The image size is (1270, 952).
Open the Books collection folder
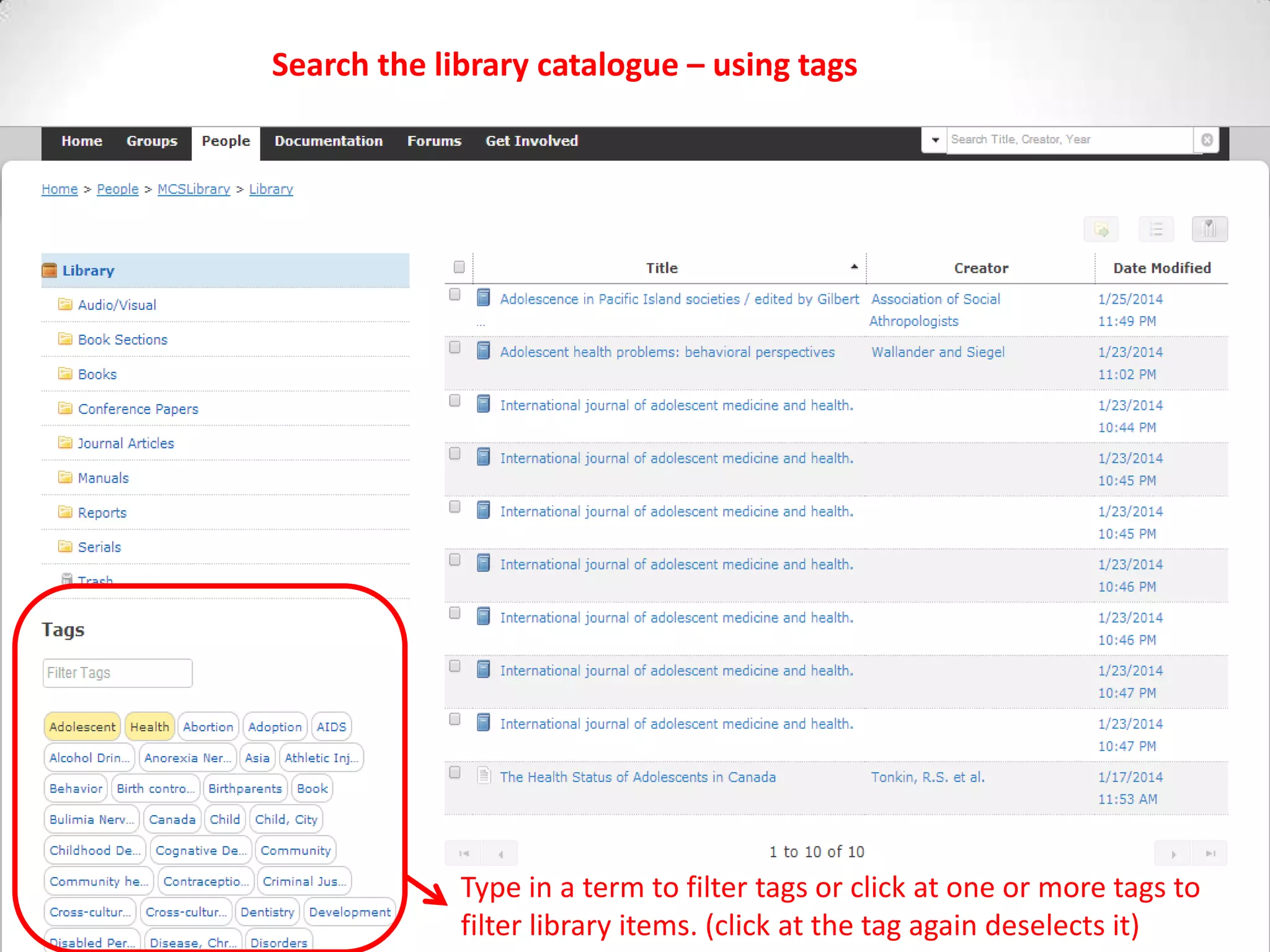tap(97, 374)
